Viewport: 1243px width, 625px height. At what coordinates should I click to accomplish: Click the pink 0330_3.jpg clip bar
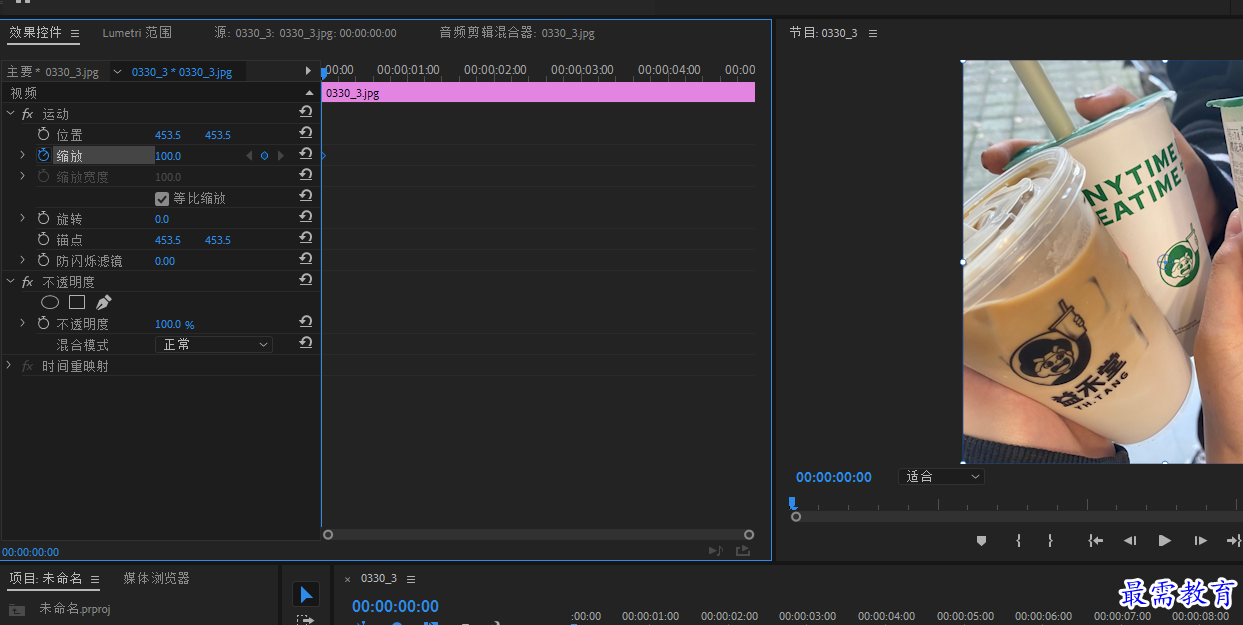click(x=539, y=92)
